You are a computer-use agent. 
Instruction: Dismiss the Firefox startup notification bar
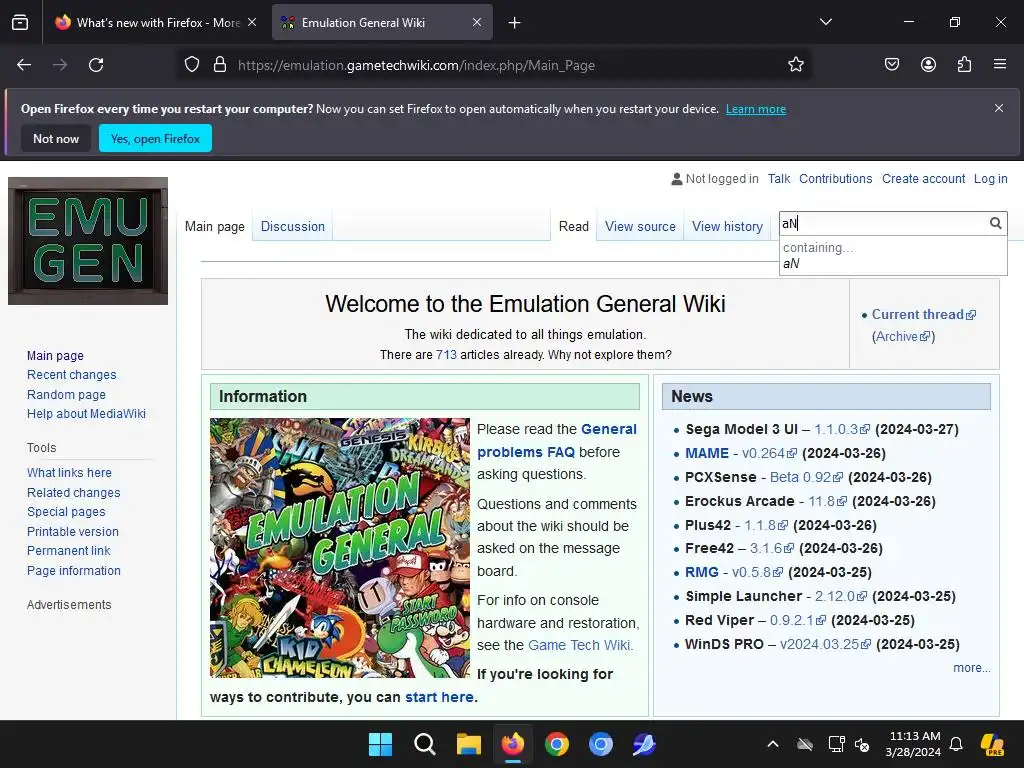pos(999,108)
